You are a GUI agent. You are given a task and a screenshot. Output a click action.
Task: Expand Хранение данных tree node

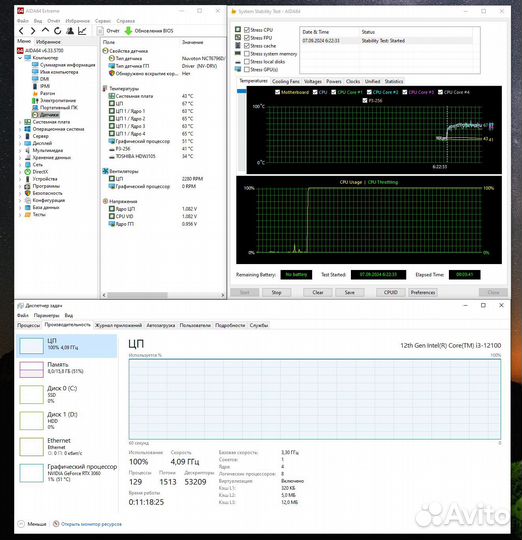click(20, 158)
